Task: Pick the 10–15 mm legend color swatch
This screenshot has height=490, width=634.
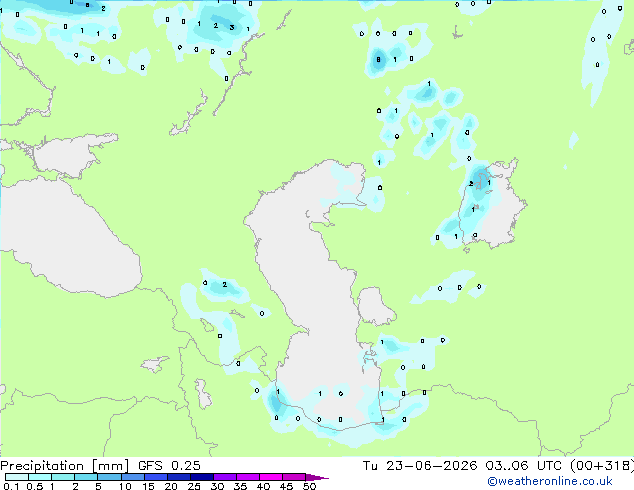Action: [132, 477]
